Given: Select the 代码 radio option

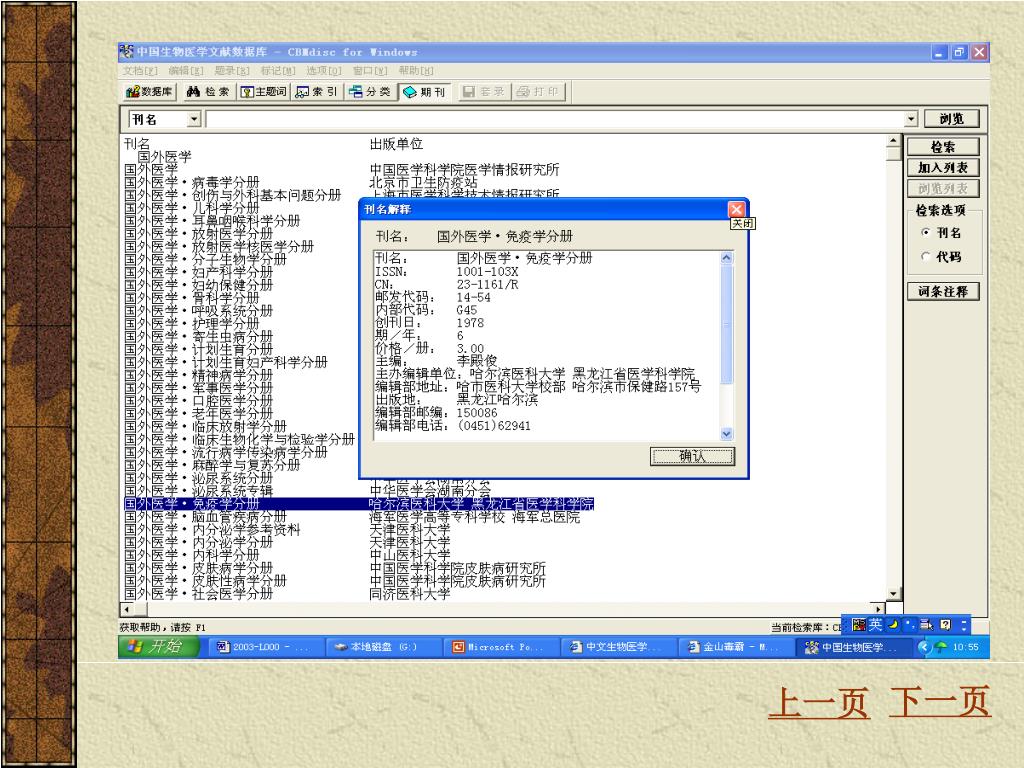Looking at the screenshot, I should (x=925, y=257).
